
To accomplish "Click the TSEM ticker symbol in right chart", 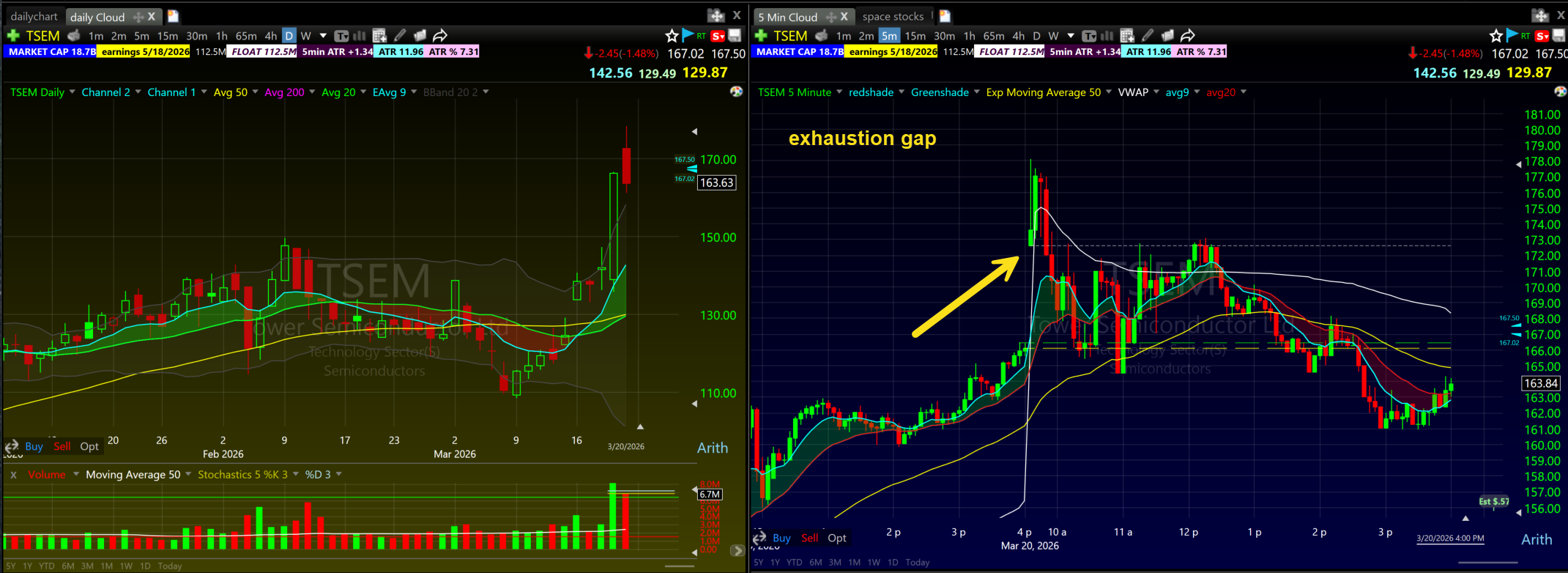I will (790, 35).
